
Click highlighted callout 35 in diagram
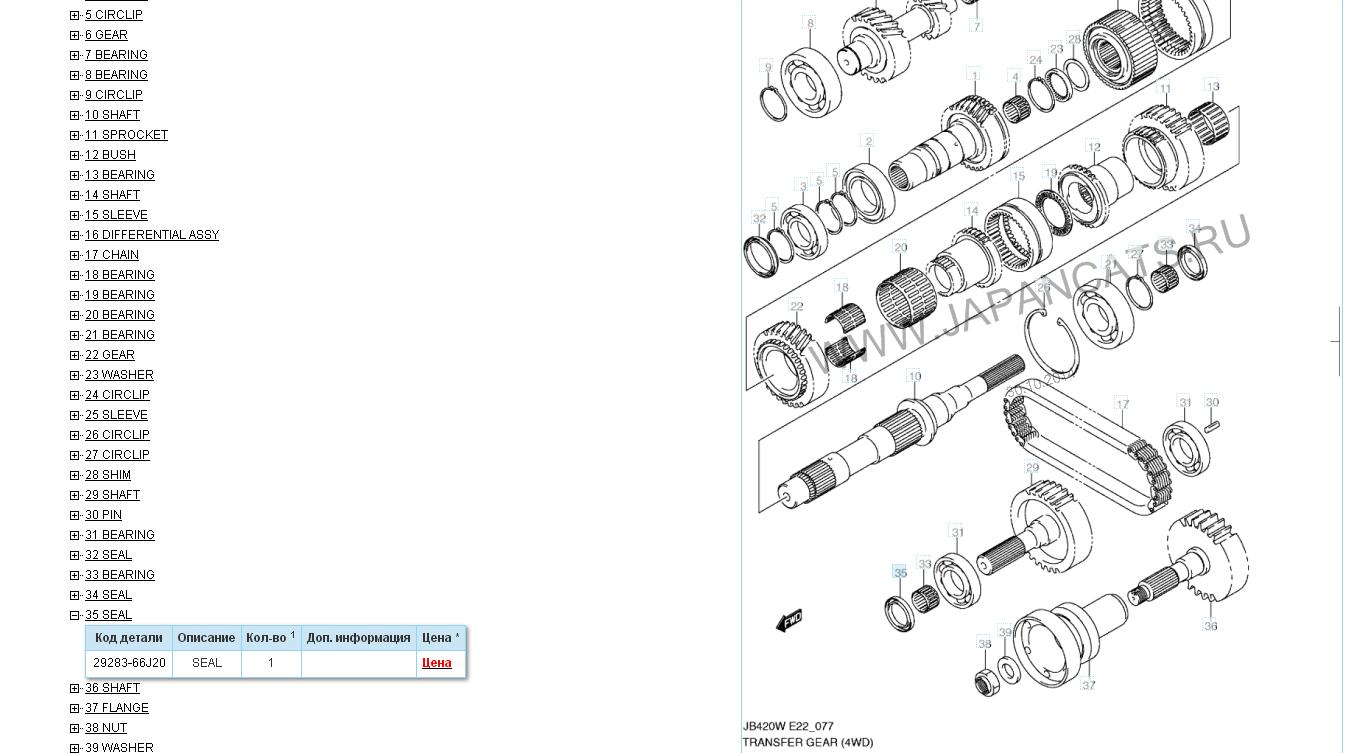coord(900,573)
